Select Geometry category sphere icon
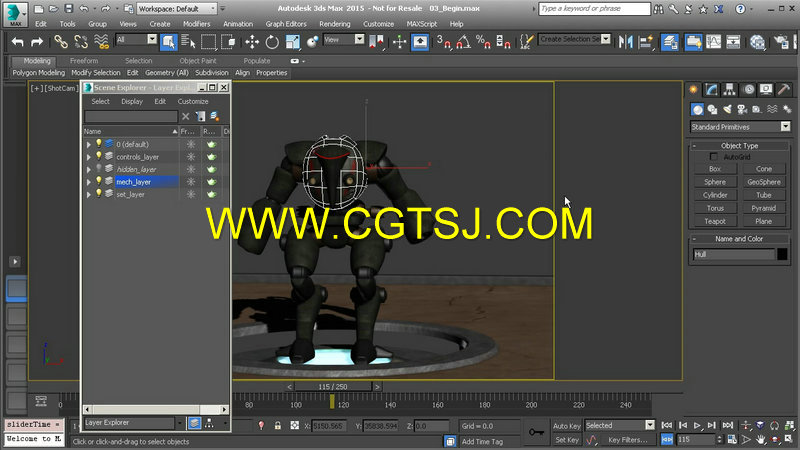 coord(697,109)
